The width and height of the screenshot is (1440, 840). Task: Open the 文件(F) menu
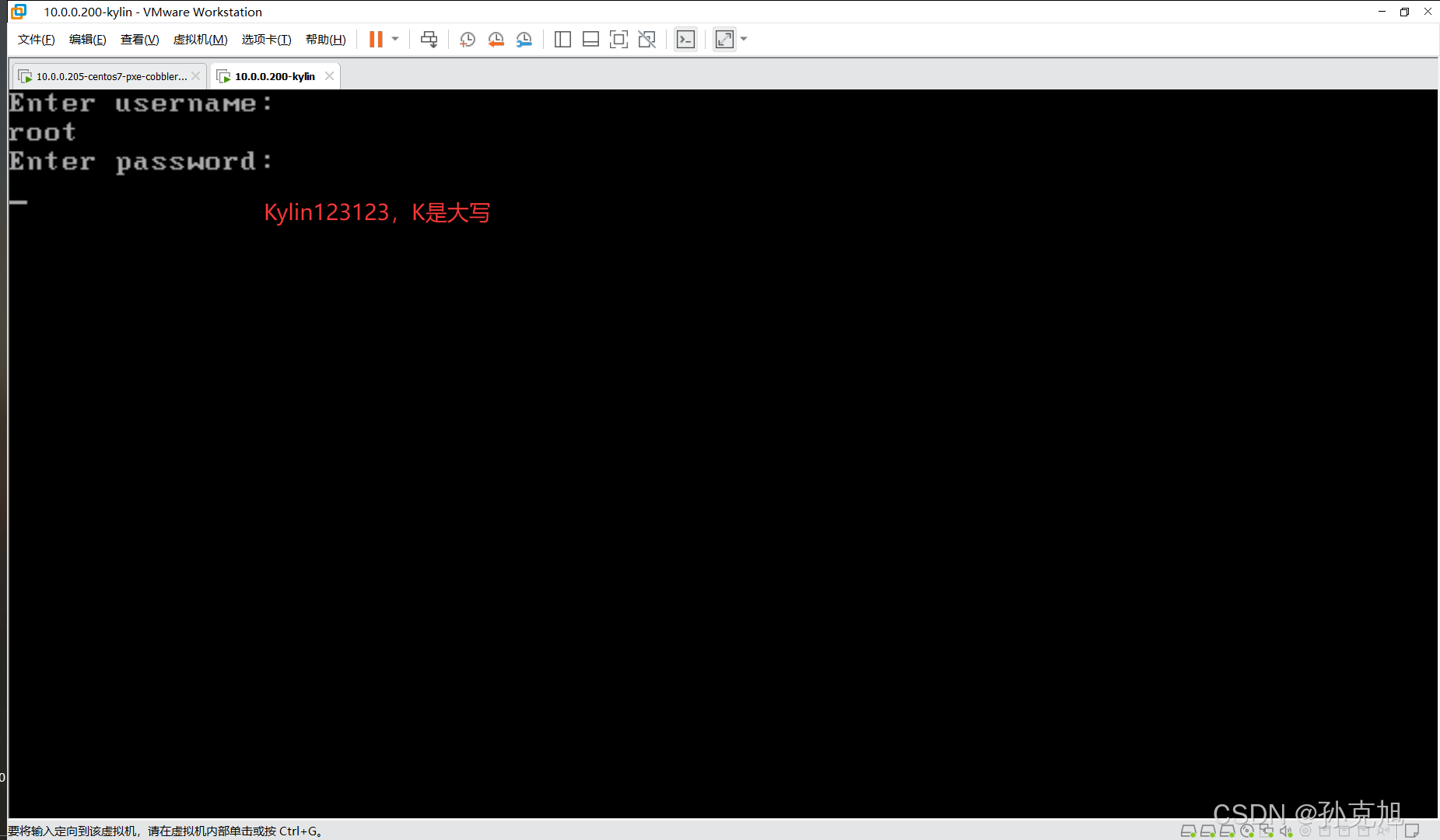(x=36, y=40)
